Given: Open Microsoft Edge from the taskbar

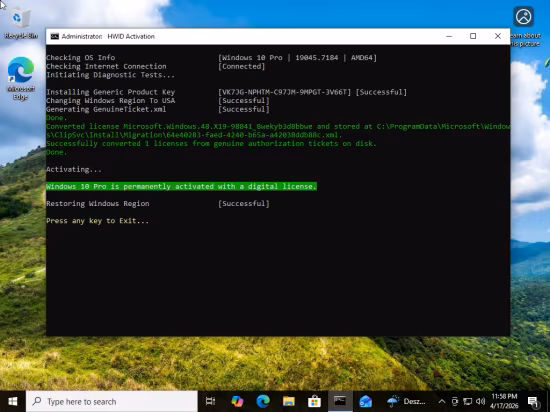Looking at the screenshot, I should [x=263, y=401].
